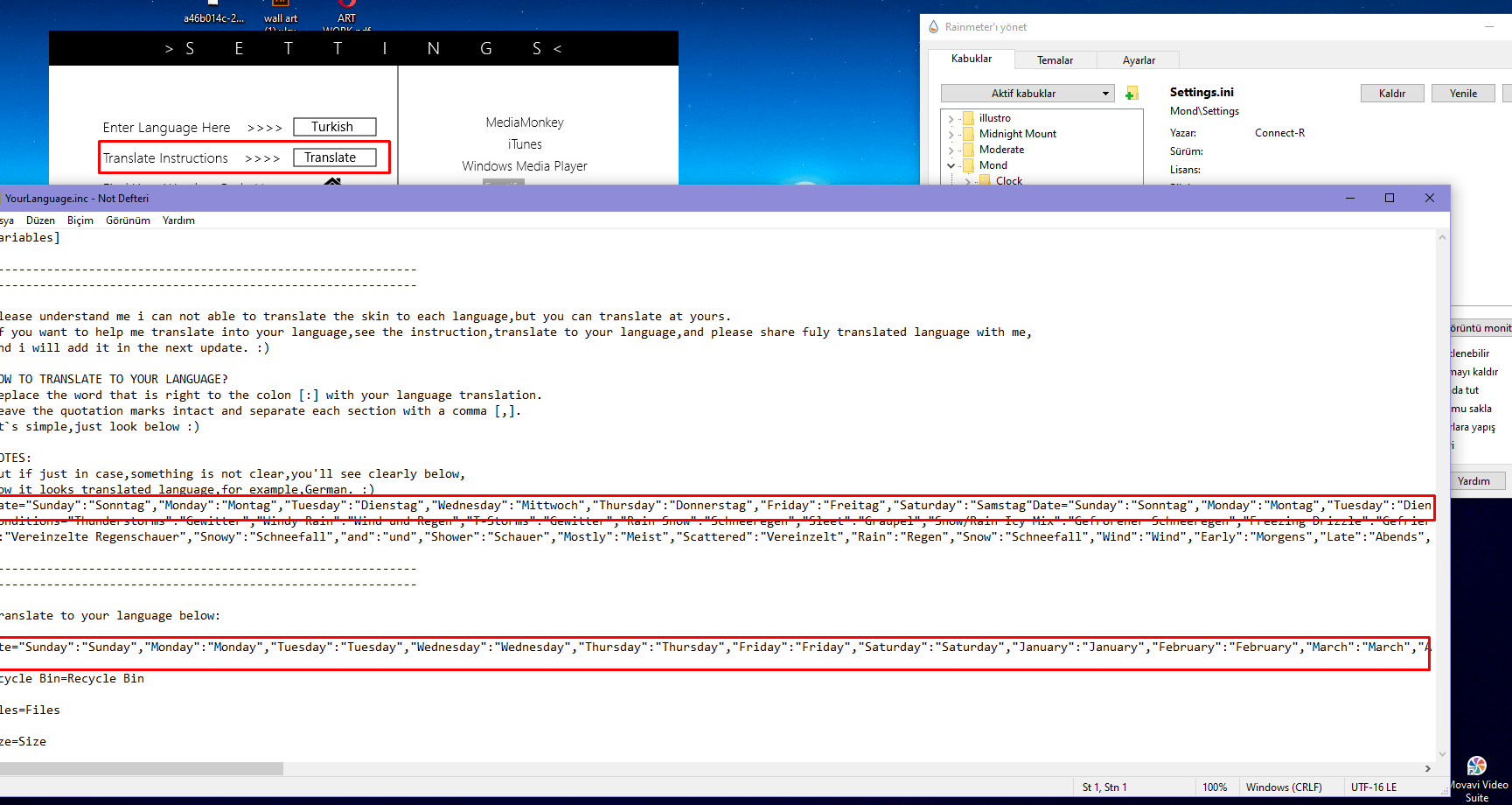Minimize the Notepad window
This screenshot has height=805, width=1512.
pyautogui.click(x=1350, y=199)
